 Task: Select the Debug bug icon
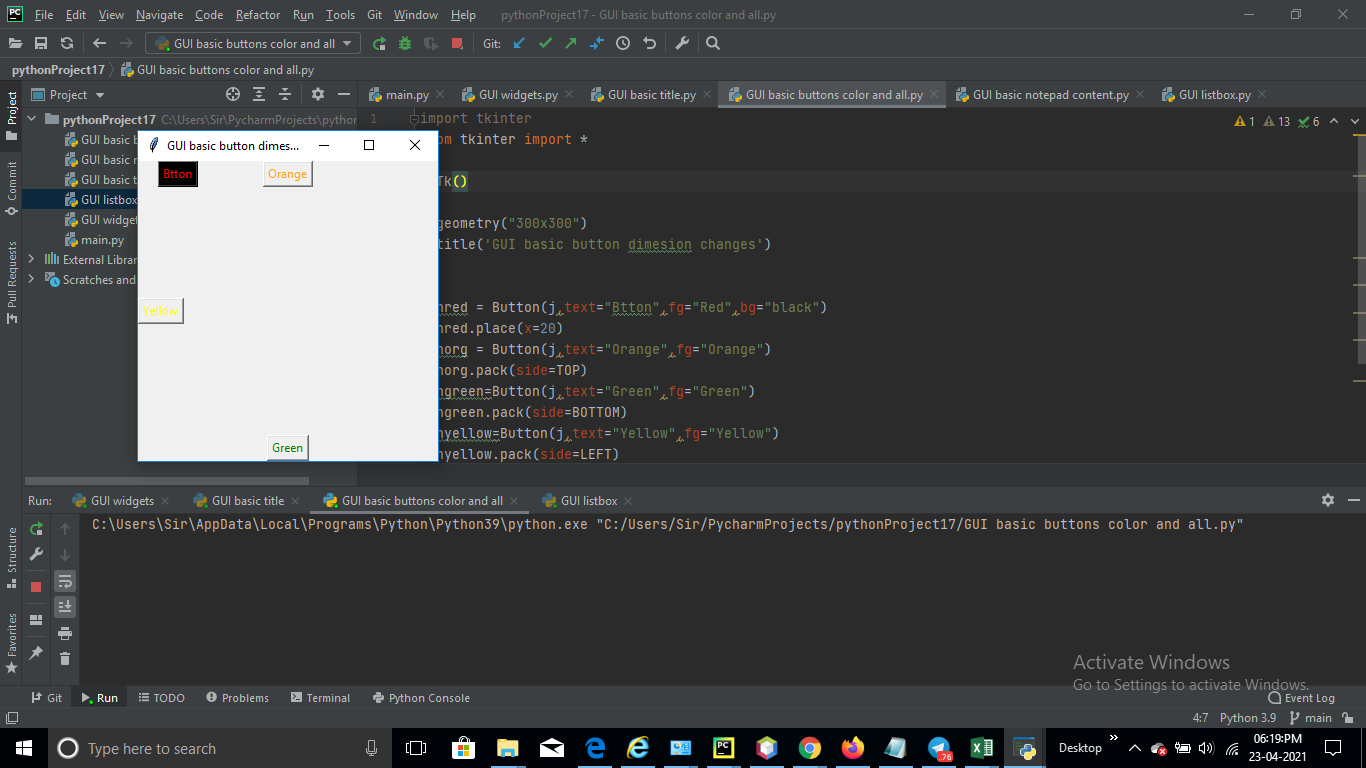coord(404,43)
